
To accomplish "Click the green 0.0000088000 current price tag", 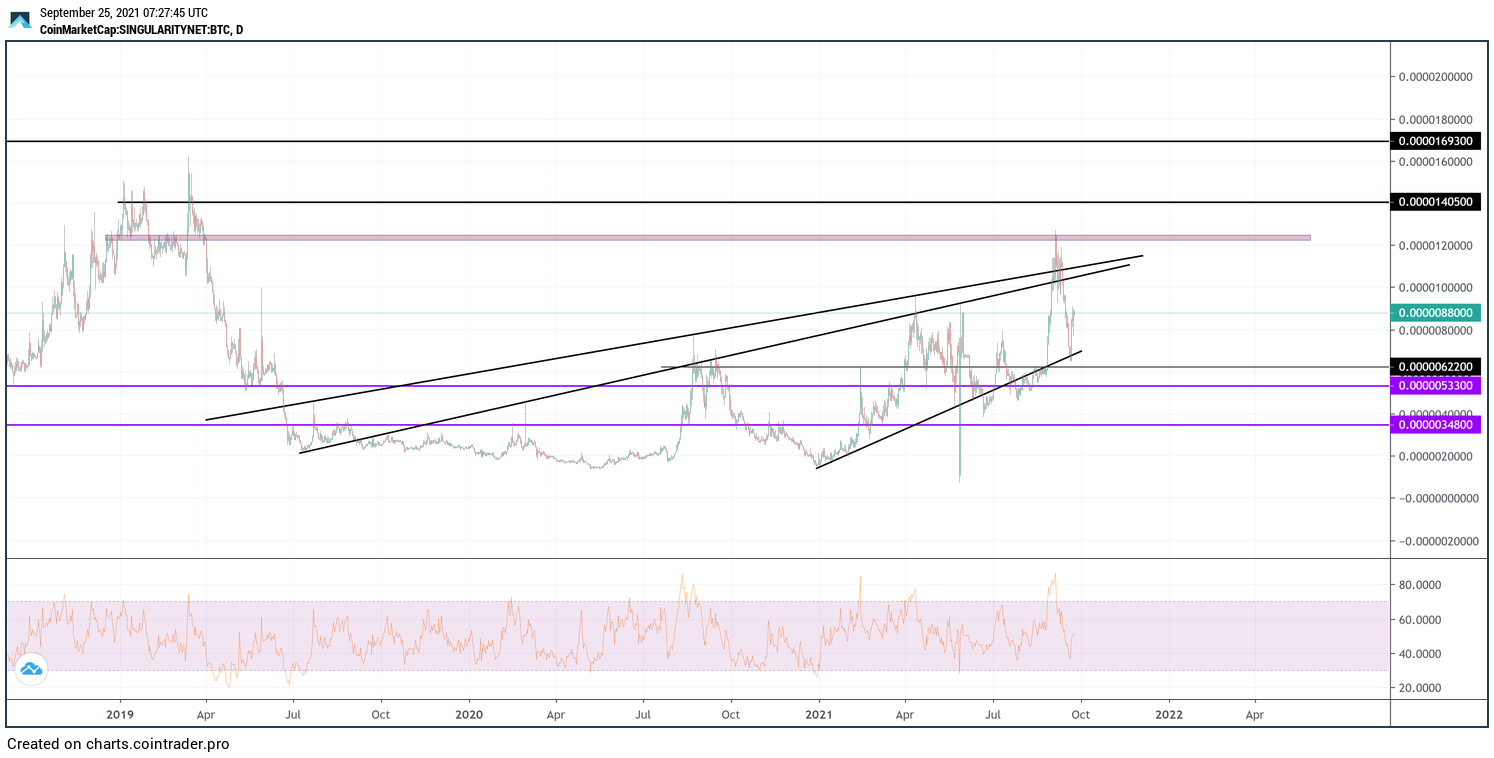I will click(1439, 313).
